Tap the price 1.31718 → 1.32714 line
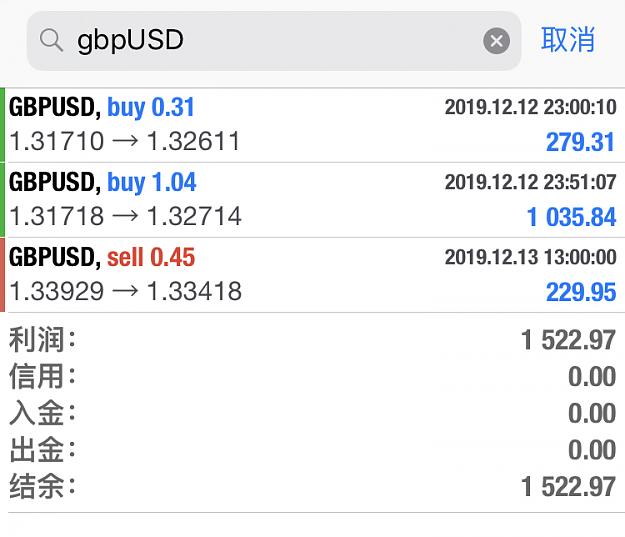The height and width of the screenshot is (537, 625). click(125, 216)
